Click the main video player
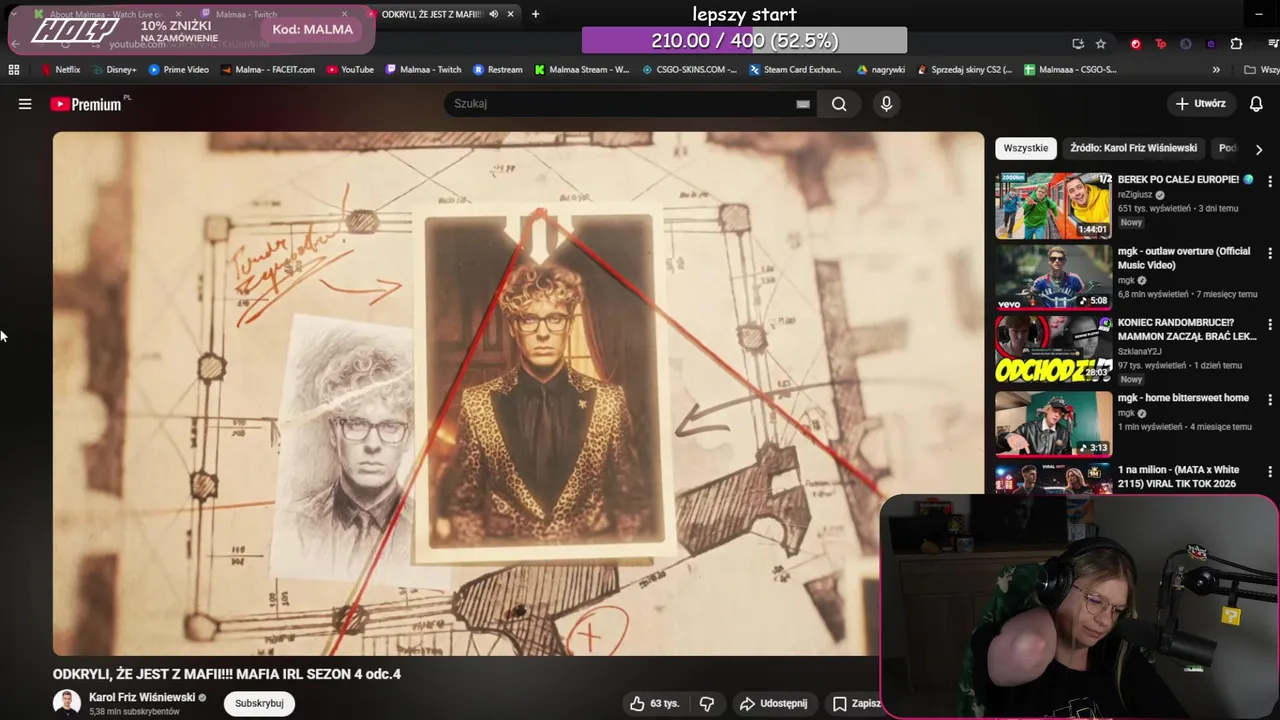This screenshot has height=720, width=1280. click(x=518, y=394)
